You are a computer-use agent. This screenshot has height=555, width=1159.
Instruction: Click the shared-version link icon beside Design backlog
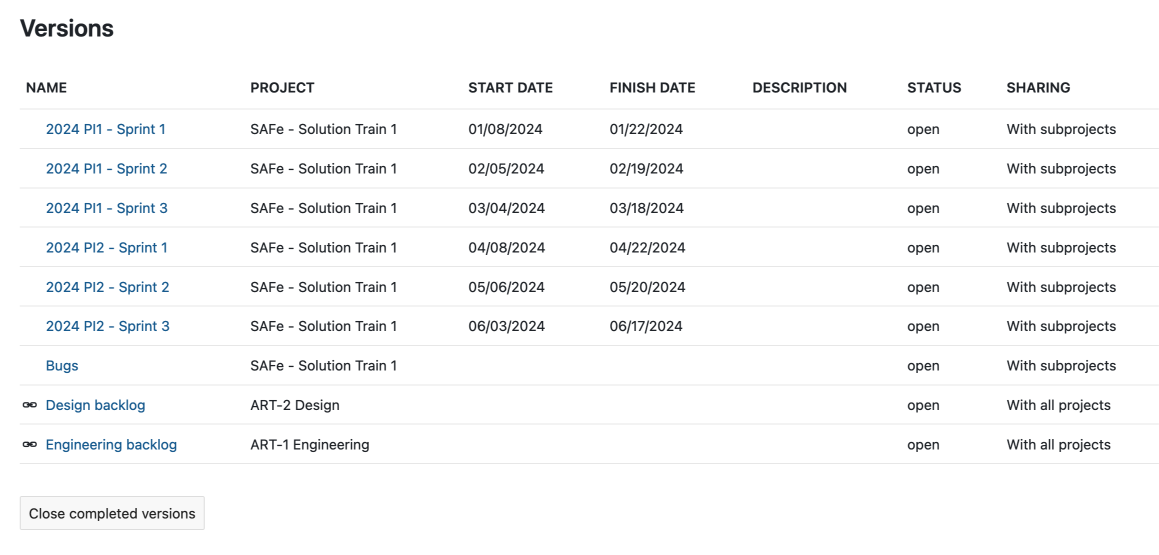[x=29, y=405]
